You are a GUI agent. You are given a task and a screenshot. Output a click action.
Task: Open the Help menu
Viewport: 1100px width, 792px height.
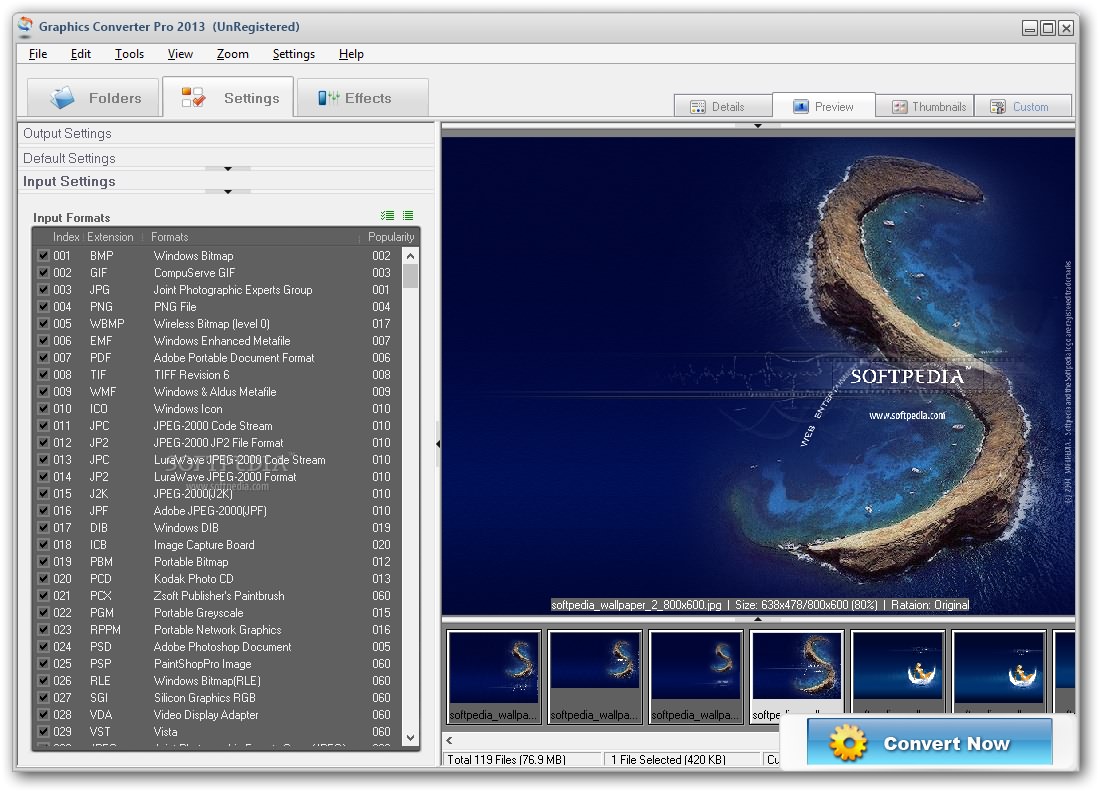pos(351,54)
